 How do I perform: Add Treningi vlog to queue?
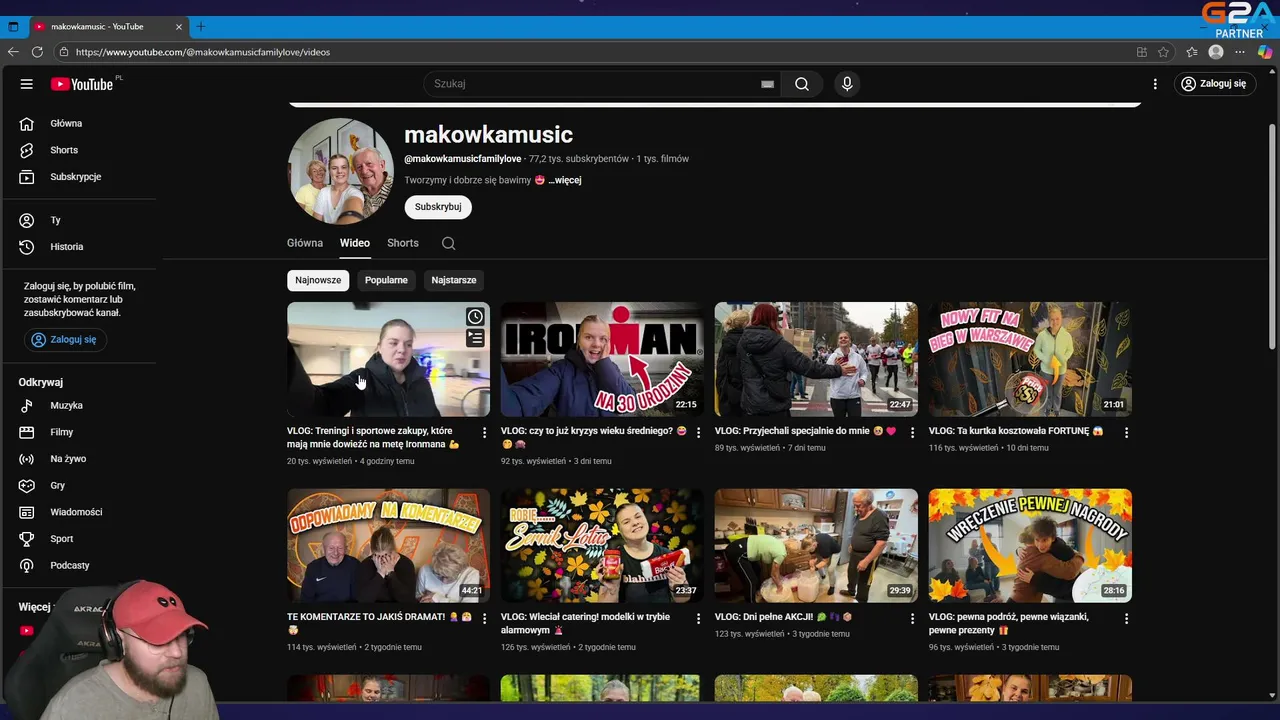pos(475,339)
